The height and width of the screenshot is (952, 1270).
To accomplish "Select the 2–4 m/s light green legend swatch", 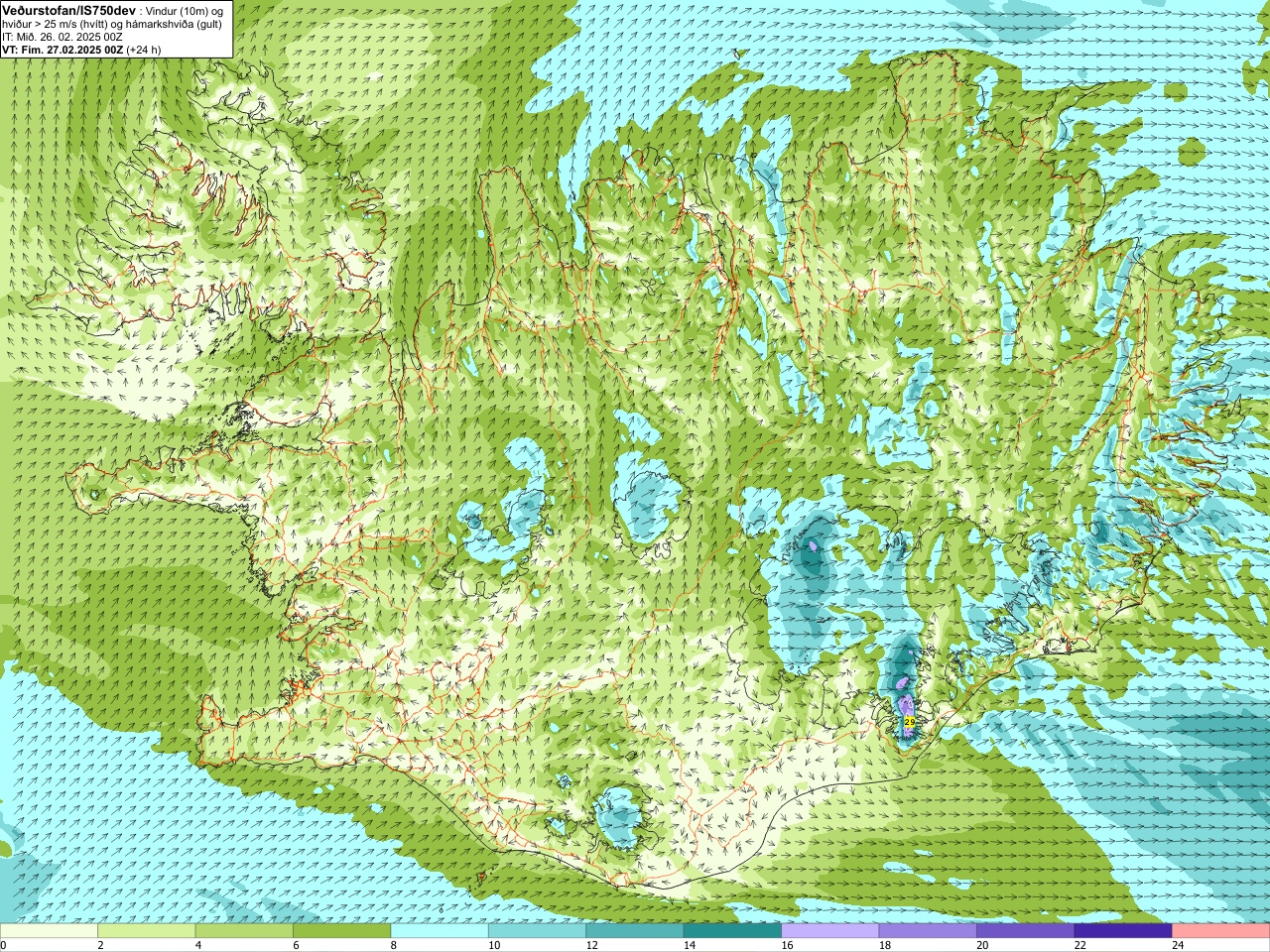I will pos(147,931).
